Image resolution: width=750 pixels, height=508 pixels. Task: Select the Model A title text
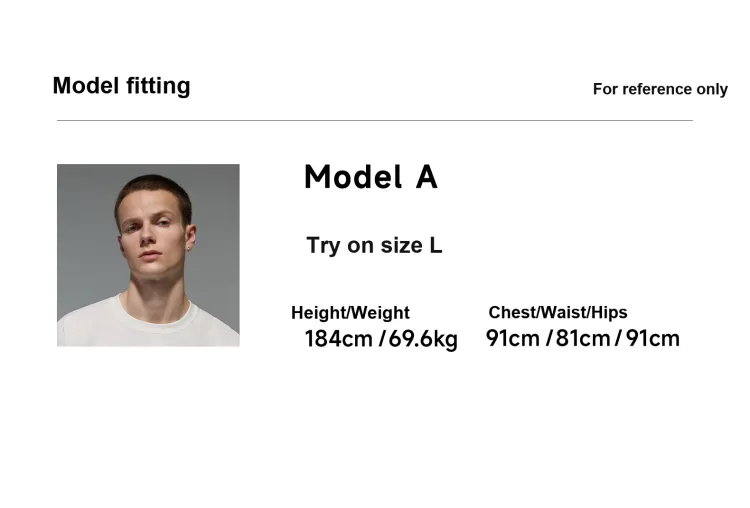(x=371, y=177)
